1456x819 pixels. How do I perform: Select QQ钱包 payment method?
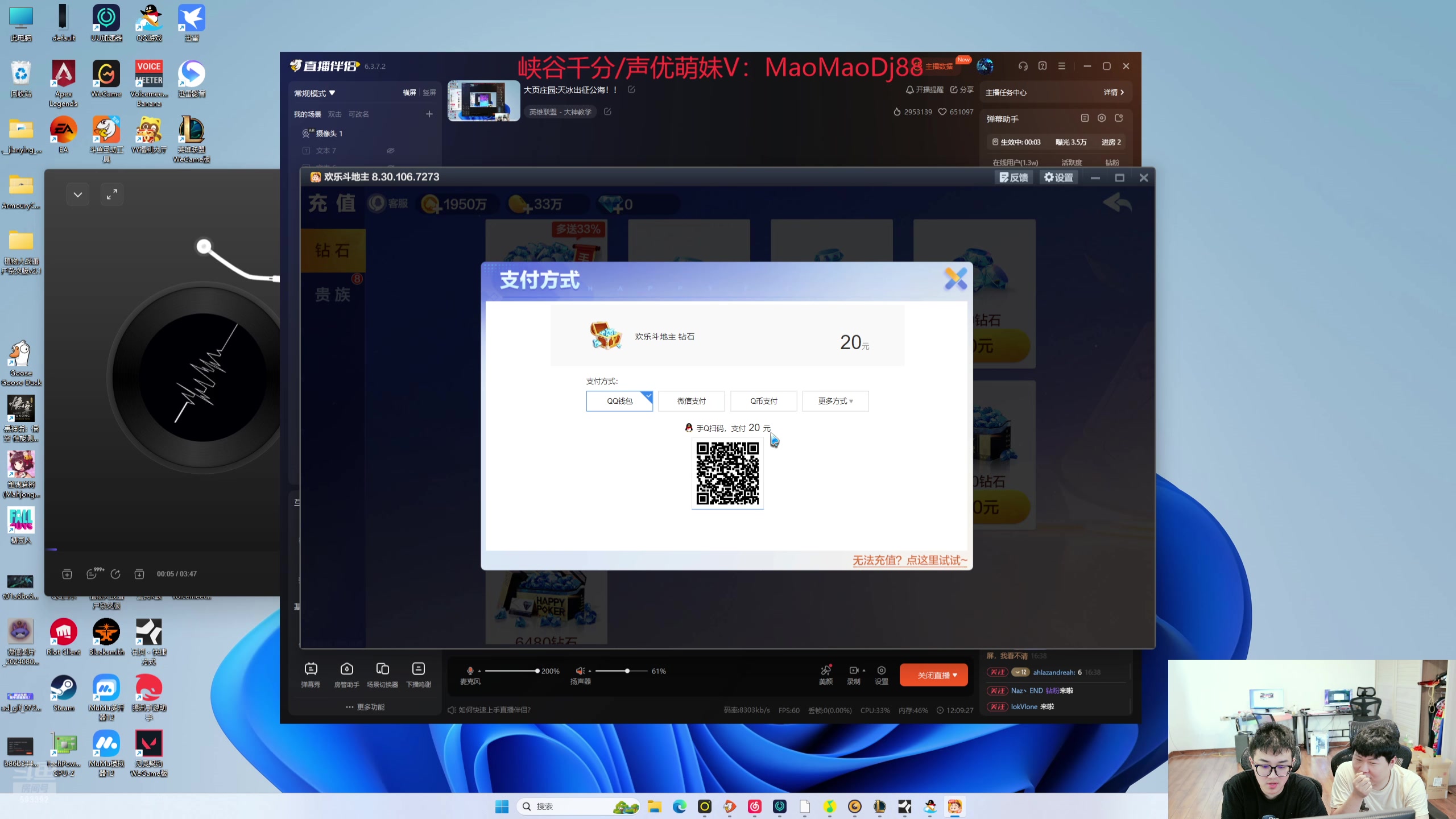pyautogui.click(x=619, y=401)
